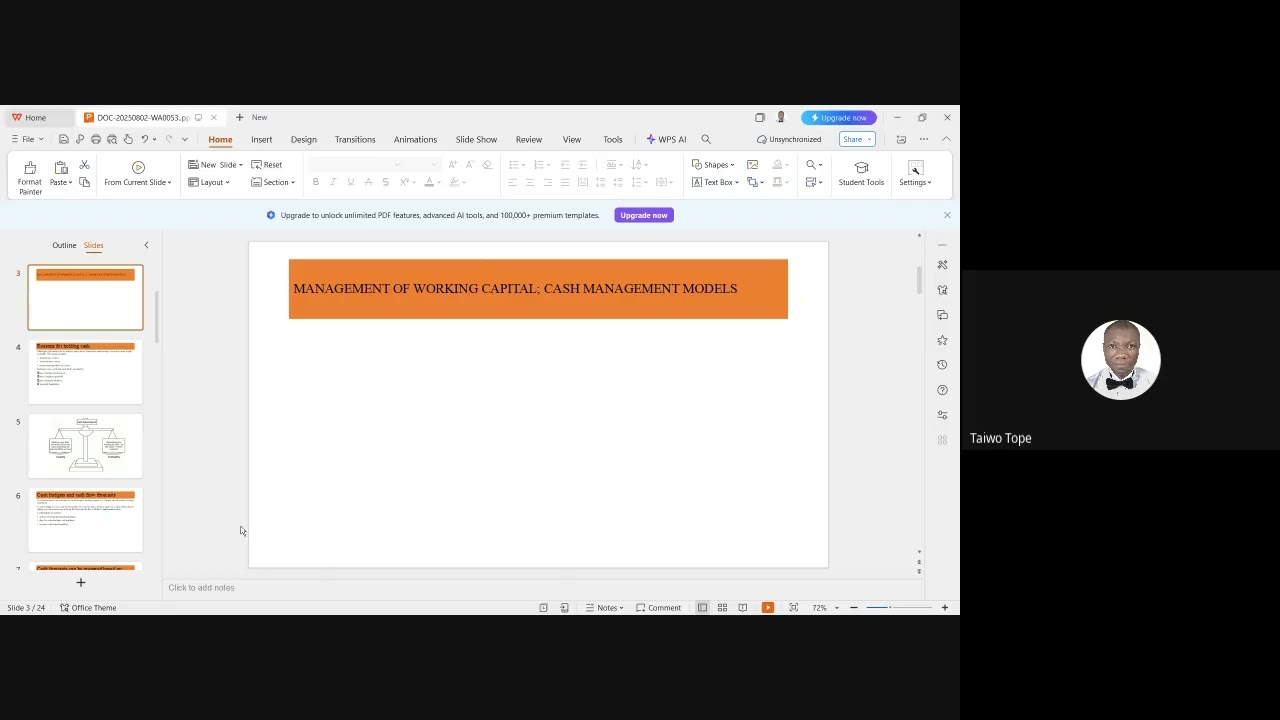The height and width of the screenshot is (720, 1280).
Task: Open the Shapes dropdown
Action: coord(713,165)
